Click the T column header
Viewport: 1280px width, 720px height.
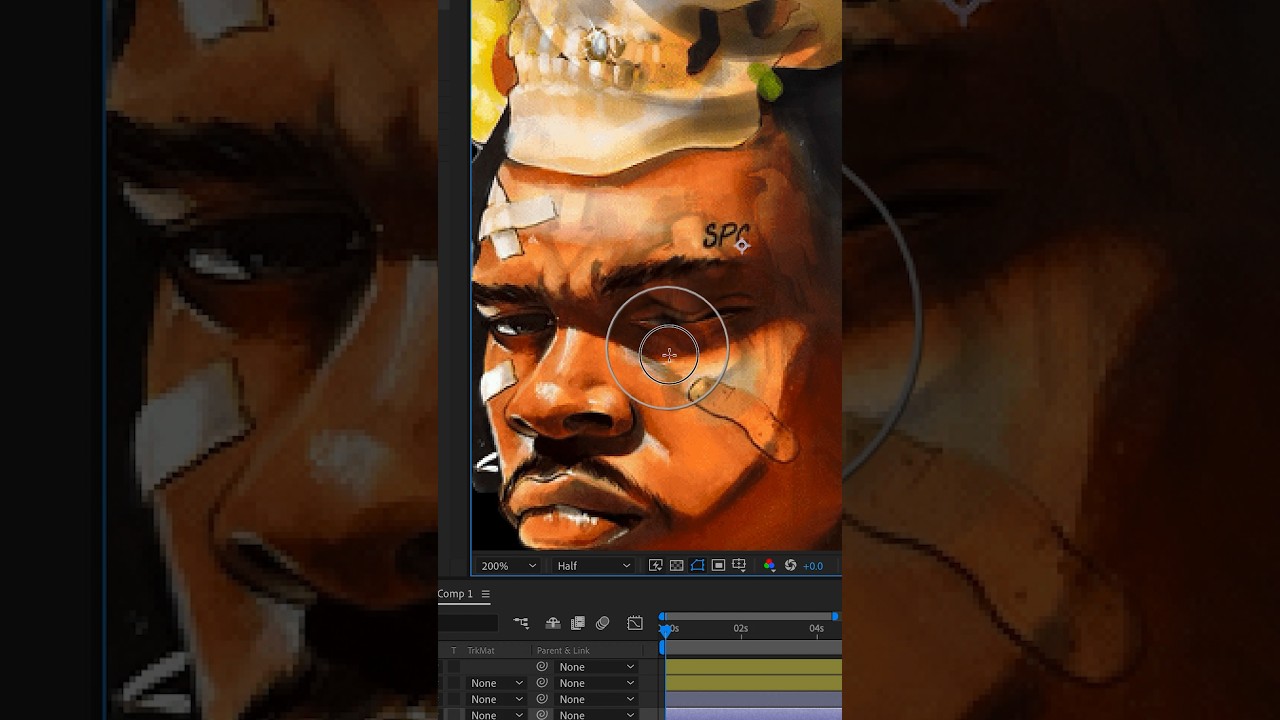pos(453,651)
